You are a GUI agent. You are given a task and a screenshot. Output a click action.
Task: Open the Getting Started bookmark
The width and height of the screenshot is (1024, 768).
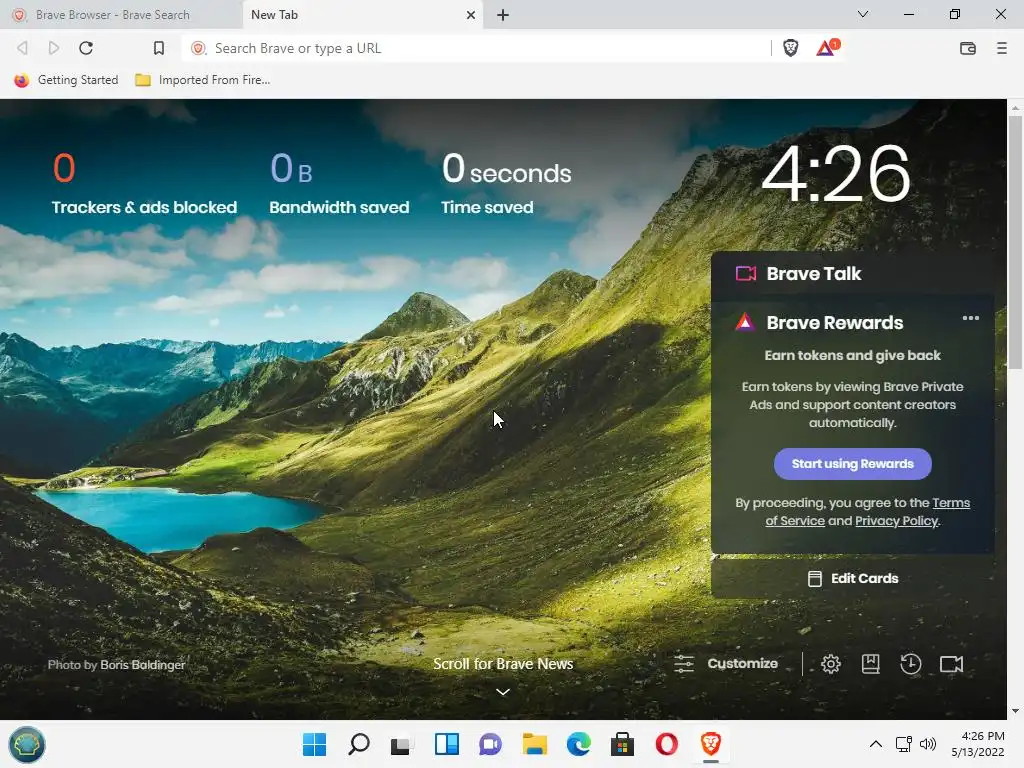point(66,80)
